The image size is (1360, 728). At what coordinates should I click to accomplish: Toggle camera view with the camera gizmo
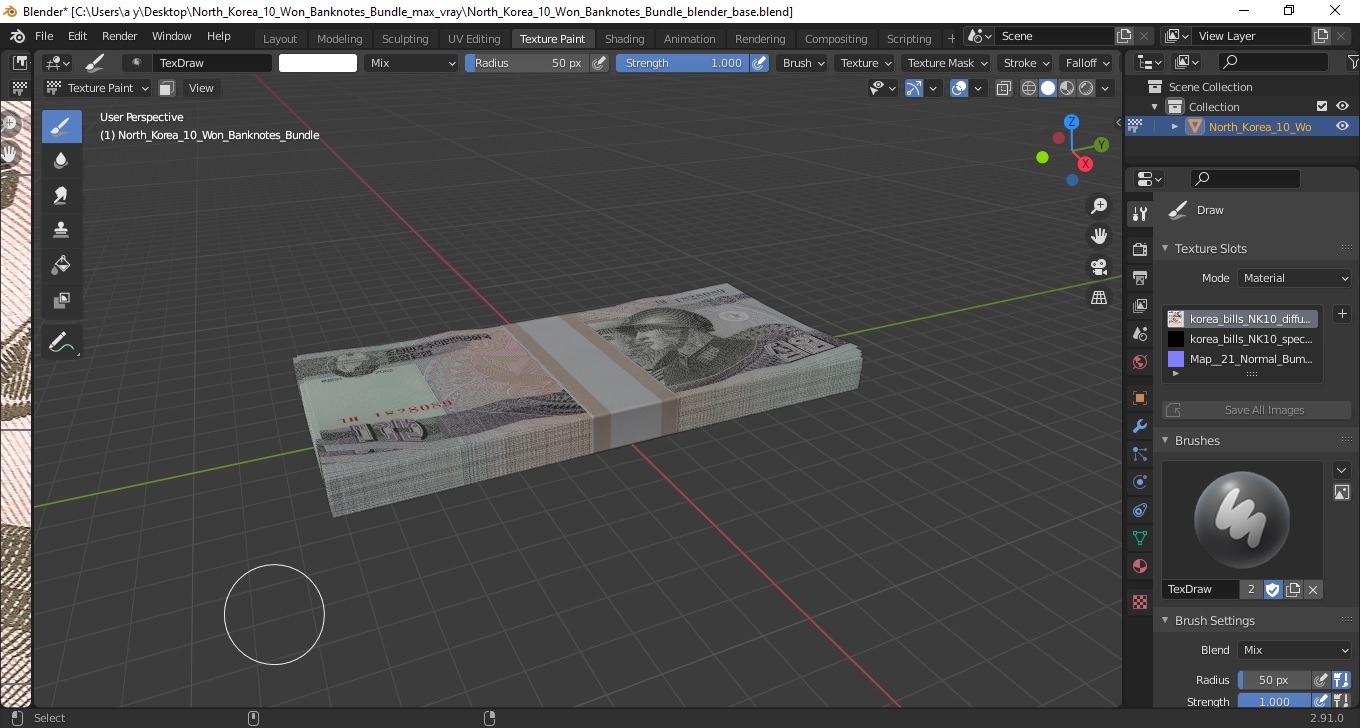[1099, 267]
